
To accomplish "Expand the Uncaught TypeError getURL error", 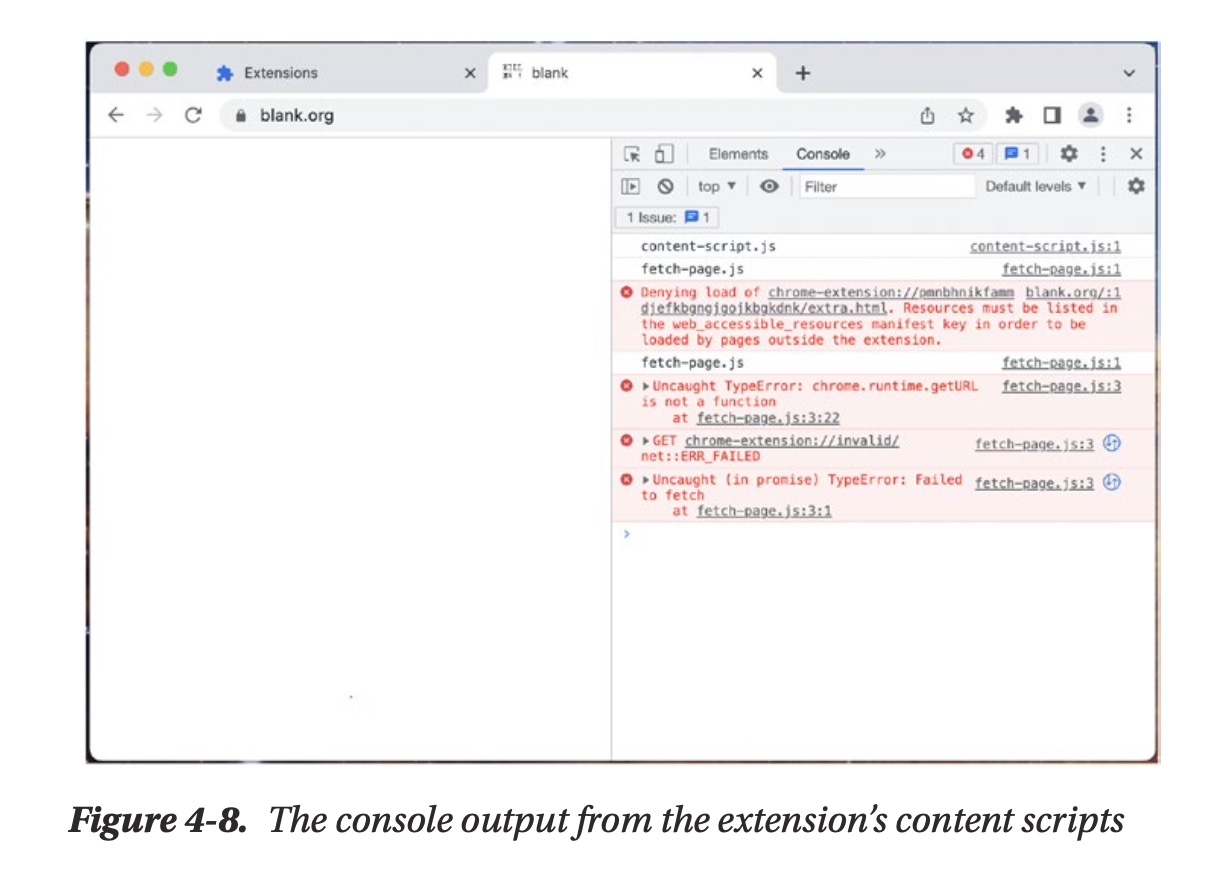I will (x=646, y=386).
